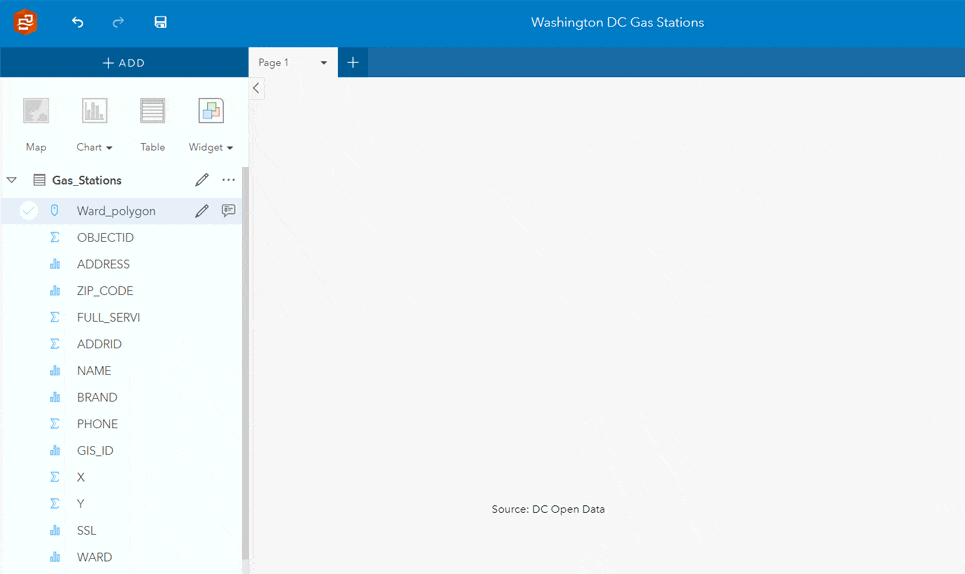Undo the last action
Image resolution: width=965 pixels, height=574 pixels.
point(78,22)
